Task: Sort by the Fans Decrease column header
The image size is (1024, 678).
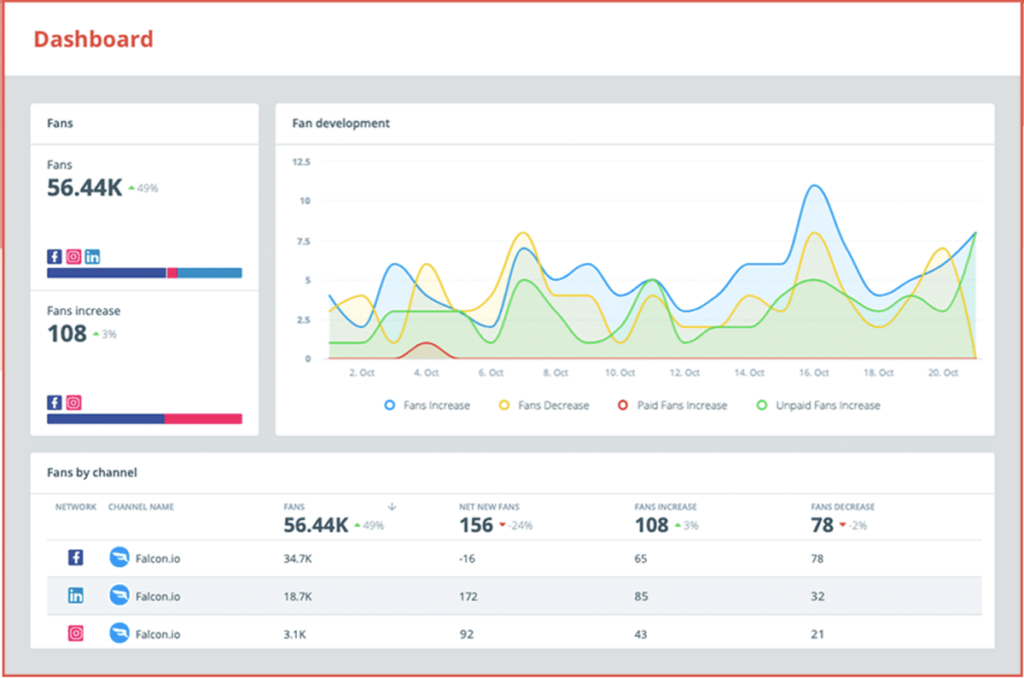Action: (x=842, y=507)
